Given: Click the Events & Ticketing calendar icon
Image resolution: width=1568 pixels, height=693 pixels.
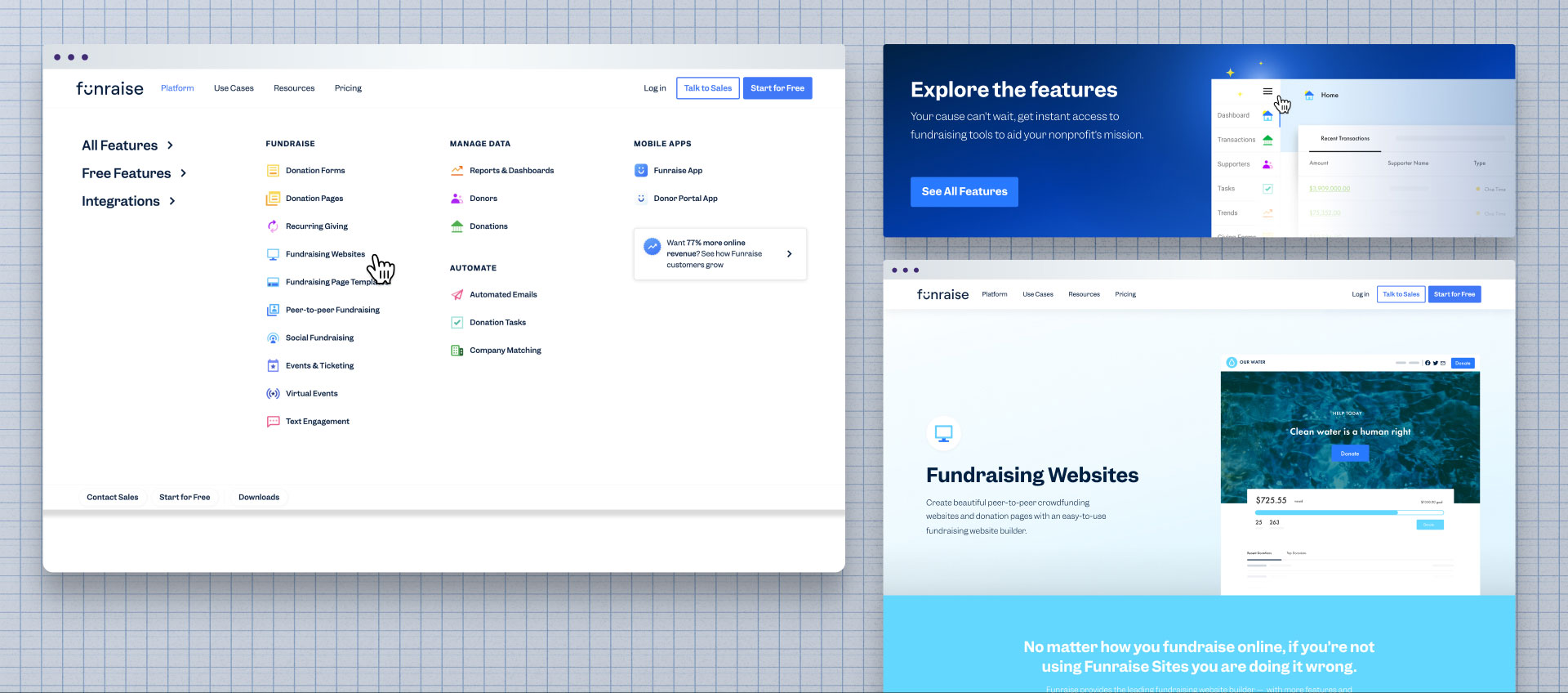Looking at the screenshot, I should [273, 365].
